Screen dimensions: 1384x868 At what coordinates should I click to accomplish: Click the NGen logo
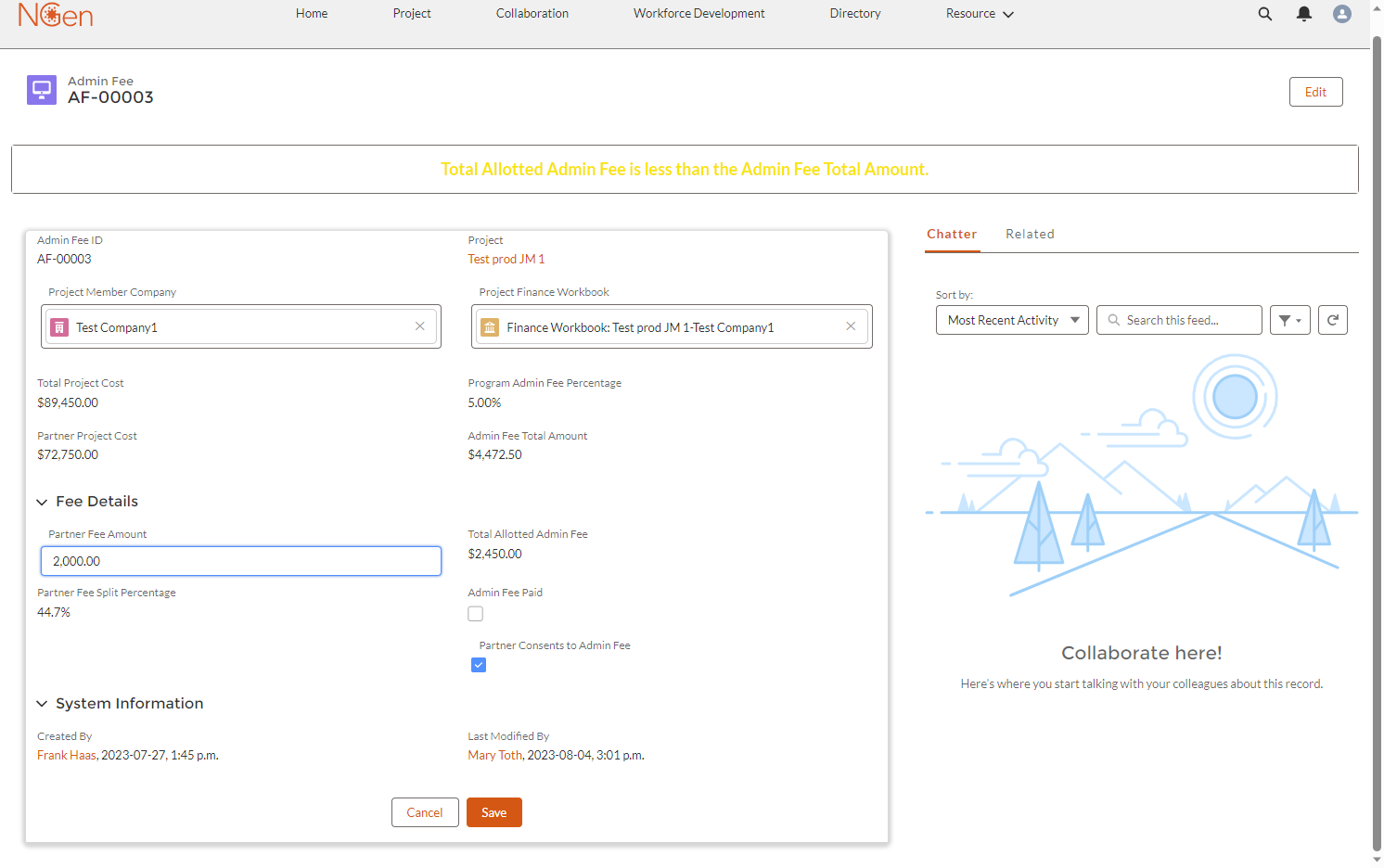[x=56, y=14]
